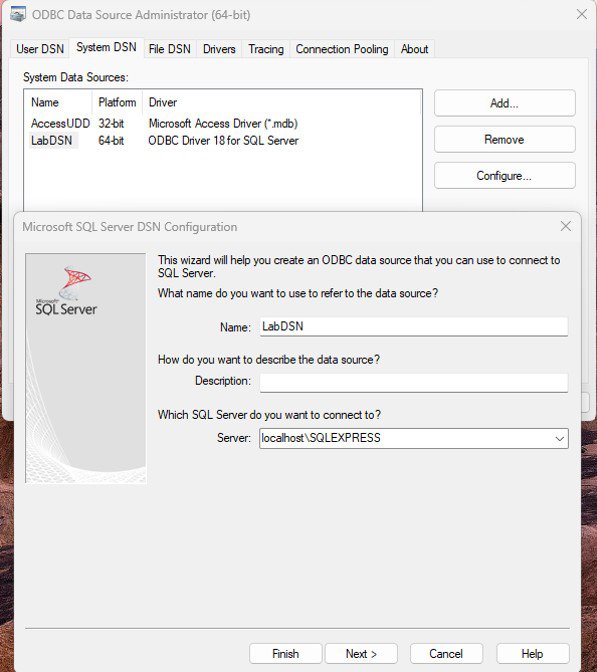Click the '64-bit' platform cell

coord(111,141)
